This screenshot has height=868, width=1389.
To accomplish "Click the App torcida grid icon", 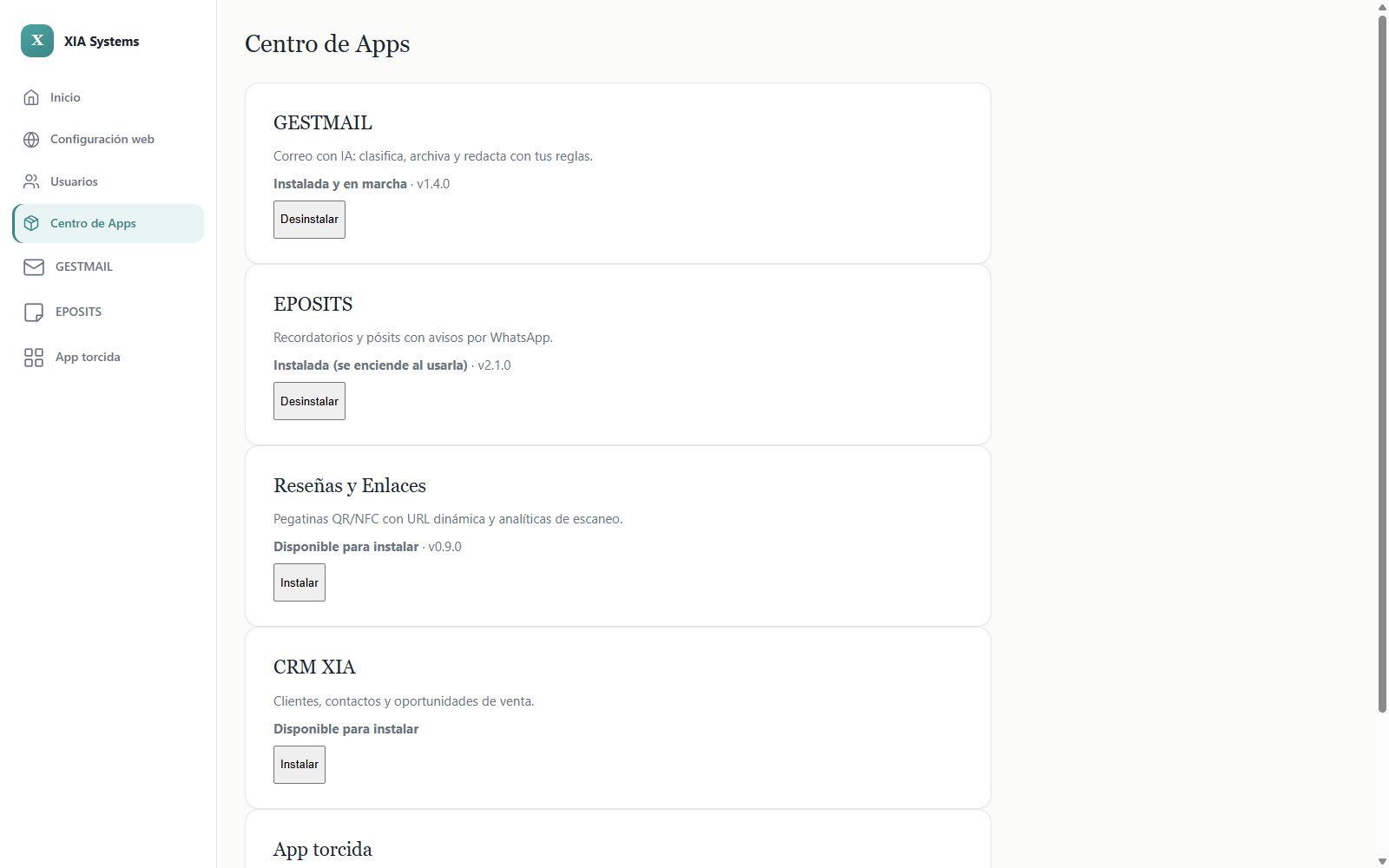I will [x=34, y=358].
